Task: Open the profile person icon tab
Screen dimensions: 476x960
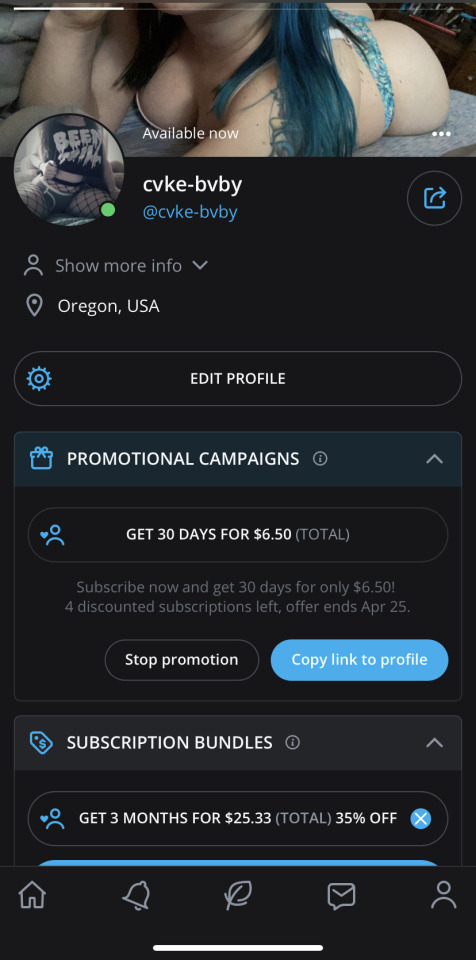Action: tap(444, 895)
